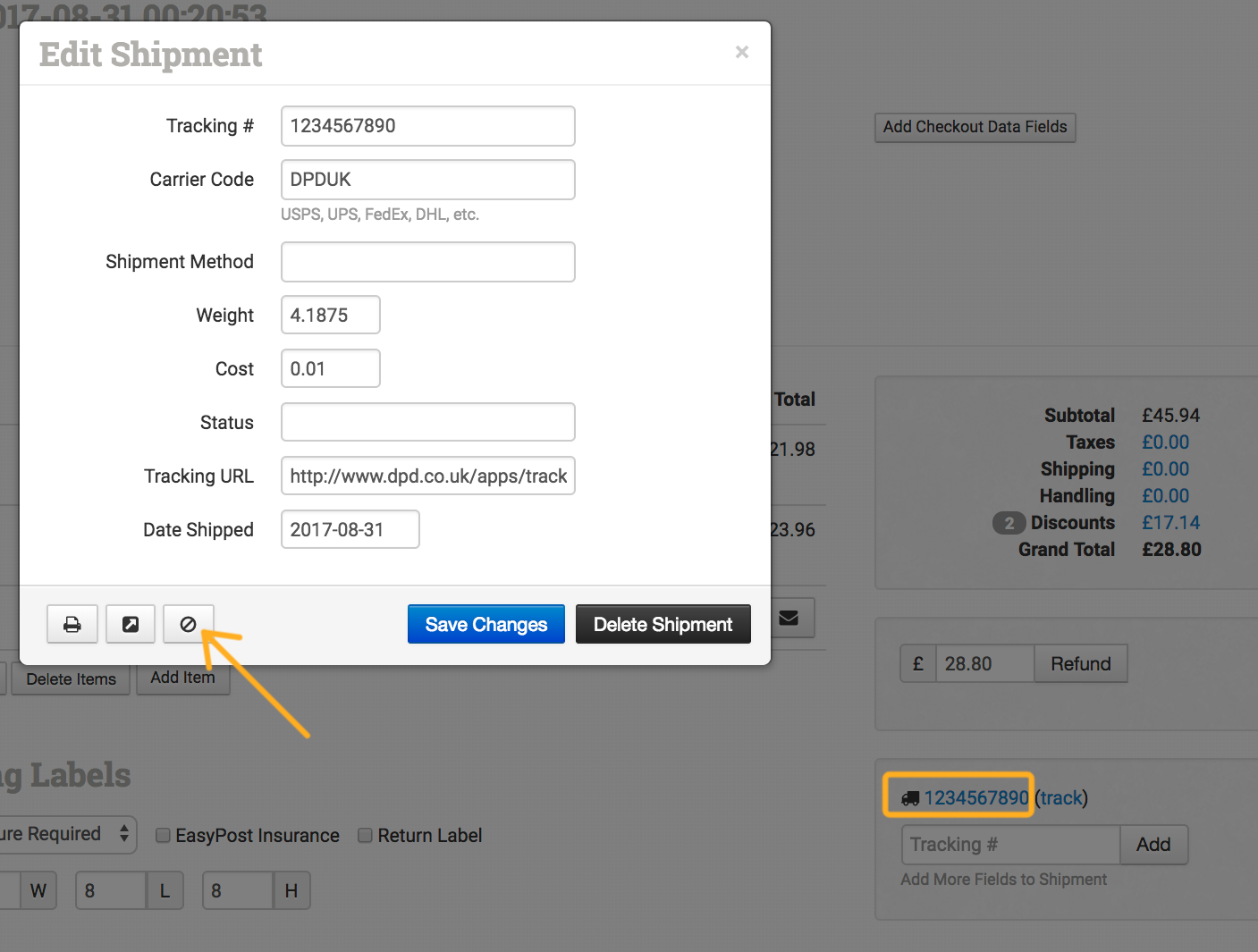The height and width of the screenshot is (952, 1258).
Task: Edit the Tracking # field in dialog
Action: (x=428, y=126)
